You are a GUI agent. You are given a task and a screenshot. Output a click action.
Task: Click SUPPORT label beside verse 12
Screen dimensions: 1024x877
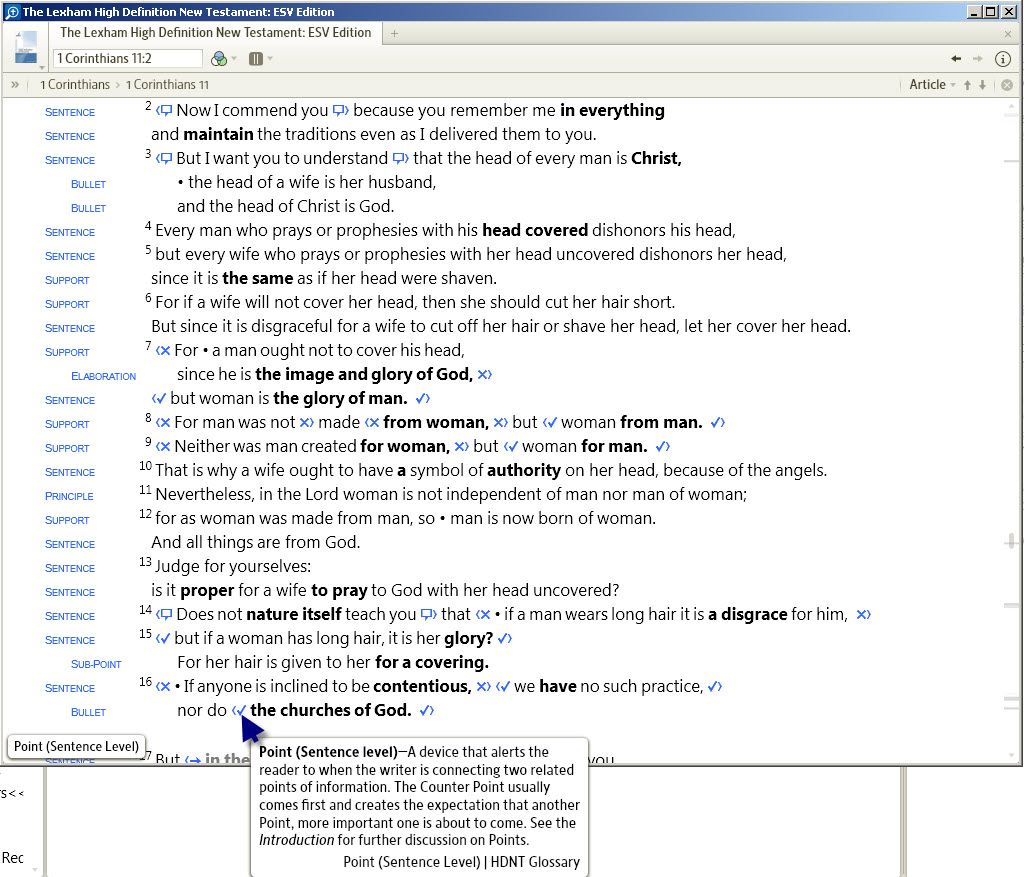[67, 520]
